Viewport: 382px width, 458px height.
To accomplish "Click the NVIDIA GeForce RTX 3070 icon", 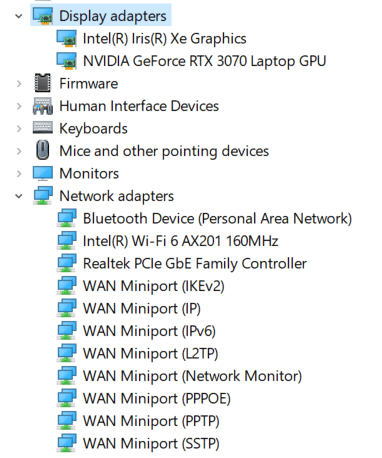I will [67, 61].
